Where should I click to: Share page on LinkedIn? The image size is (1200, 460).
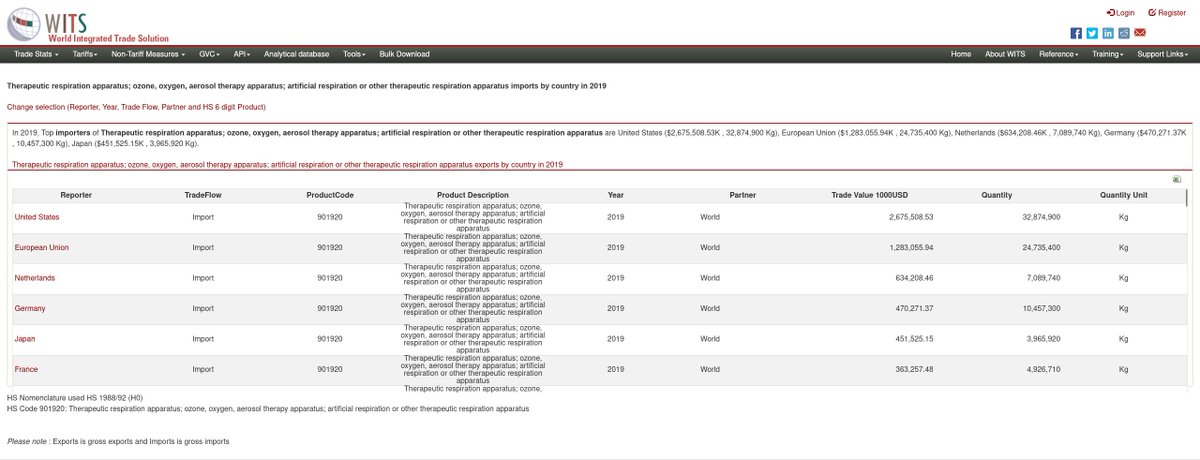point(1108,33)
